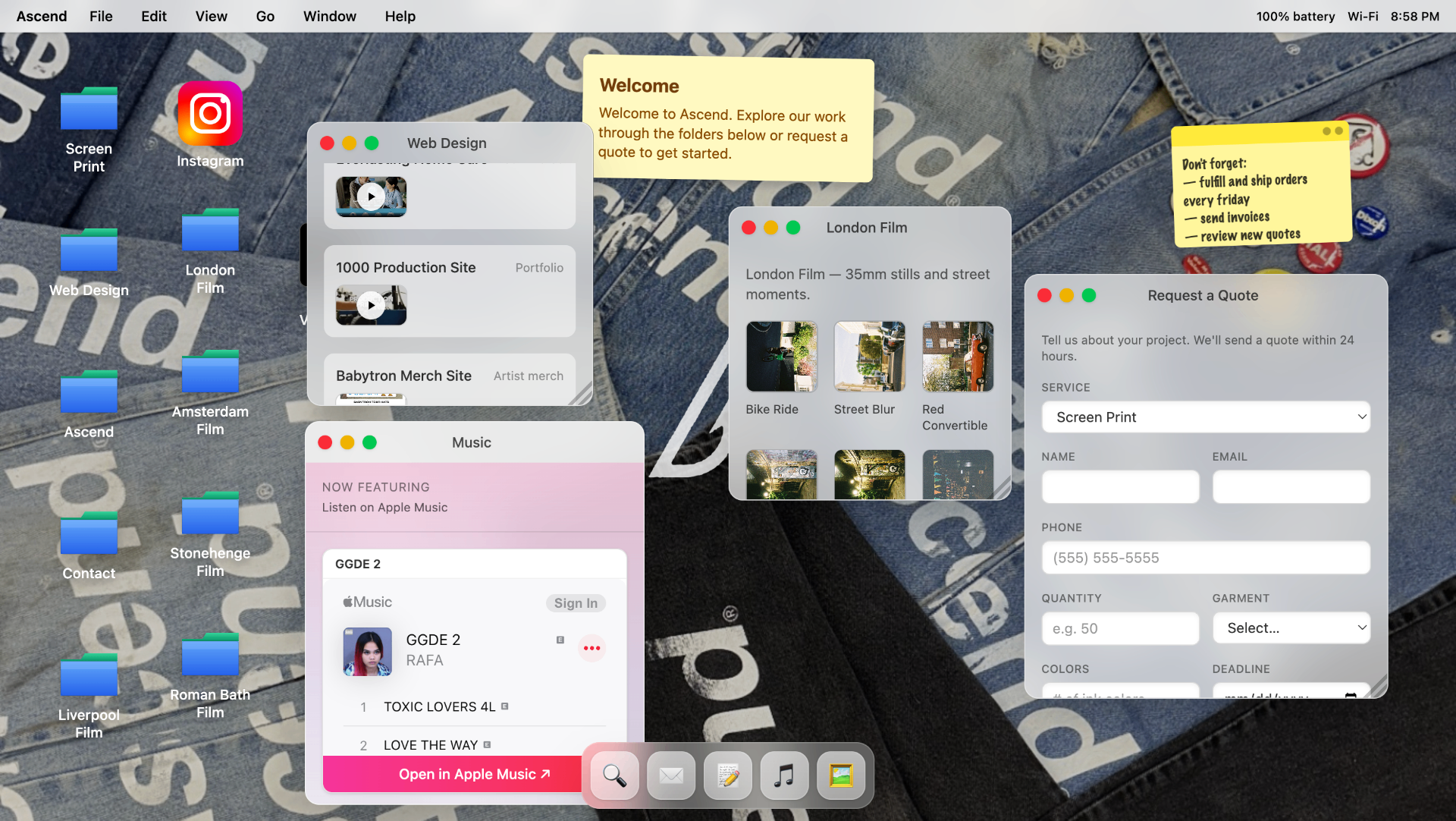Click the Babytron Merch Site card title
This screenshot has width=1456, height=821.
(403, 376)
